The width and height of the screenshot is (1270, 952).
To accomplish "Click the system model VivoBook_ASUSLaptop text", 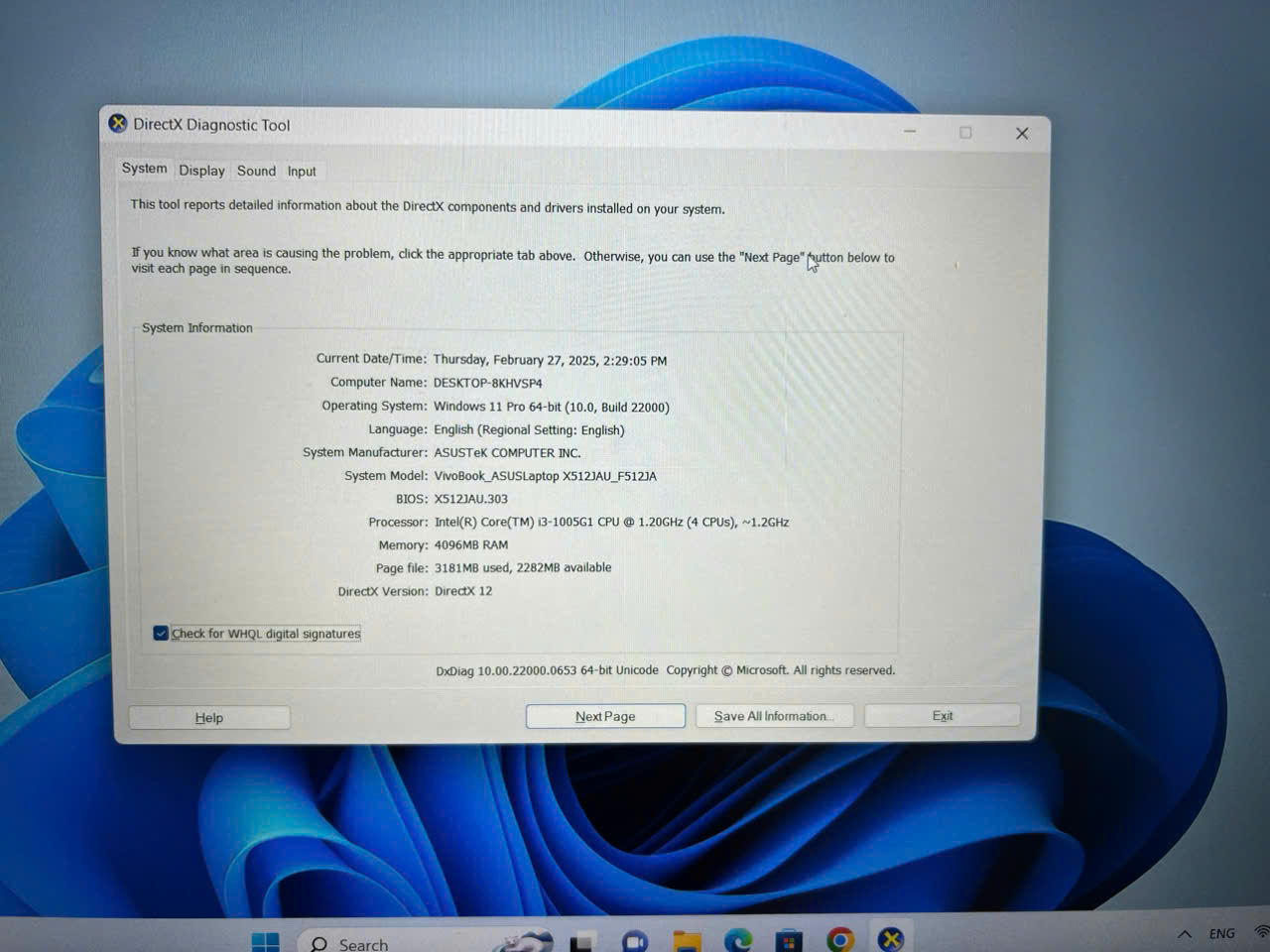I will [546, 476].
